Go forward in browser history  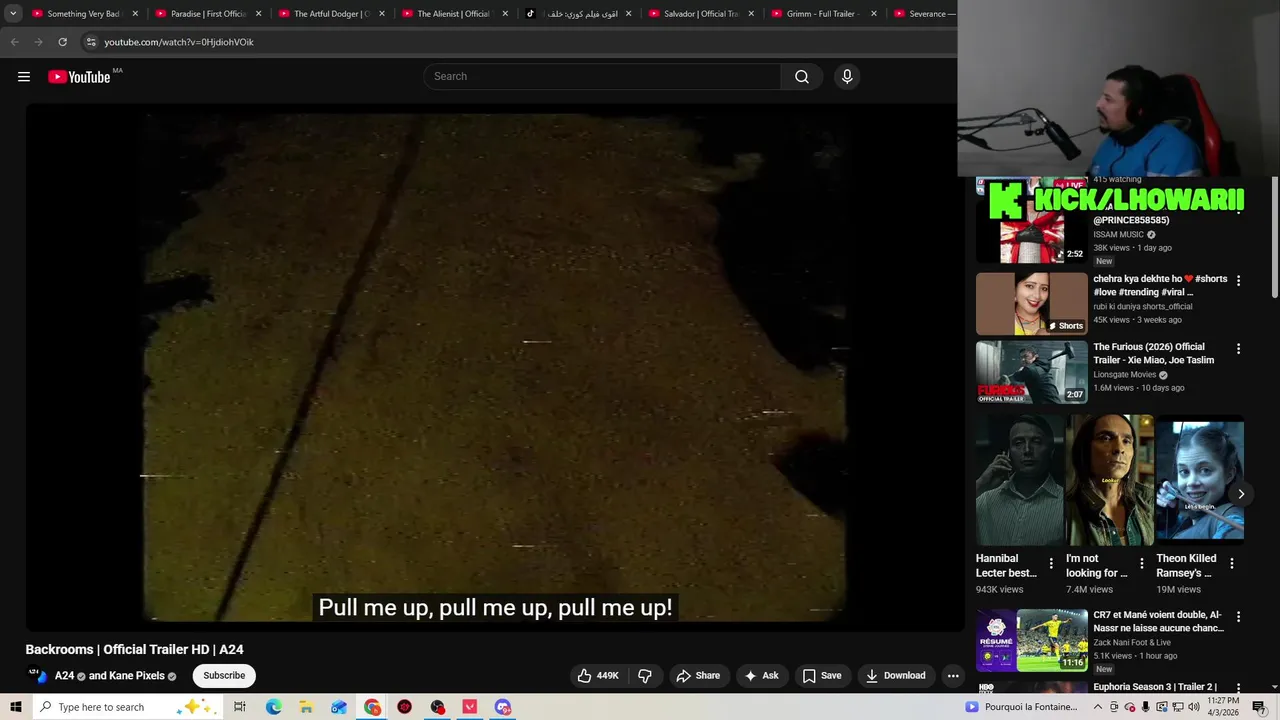(38, 42)
